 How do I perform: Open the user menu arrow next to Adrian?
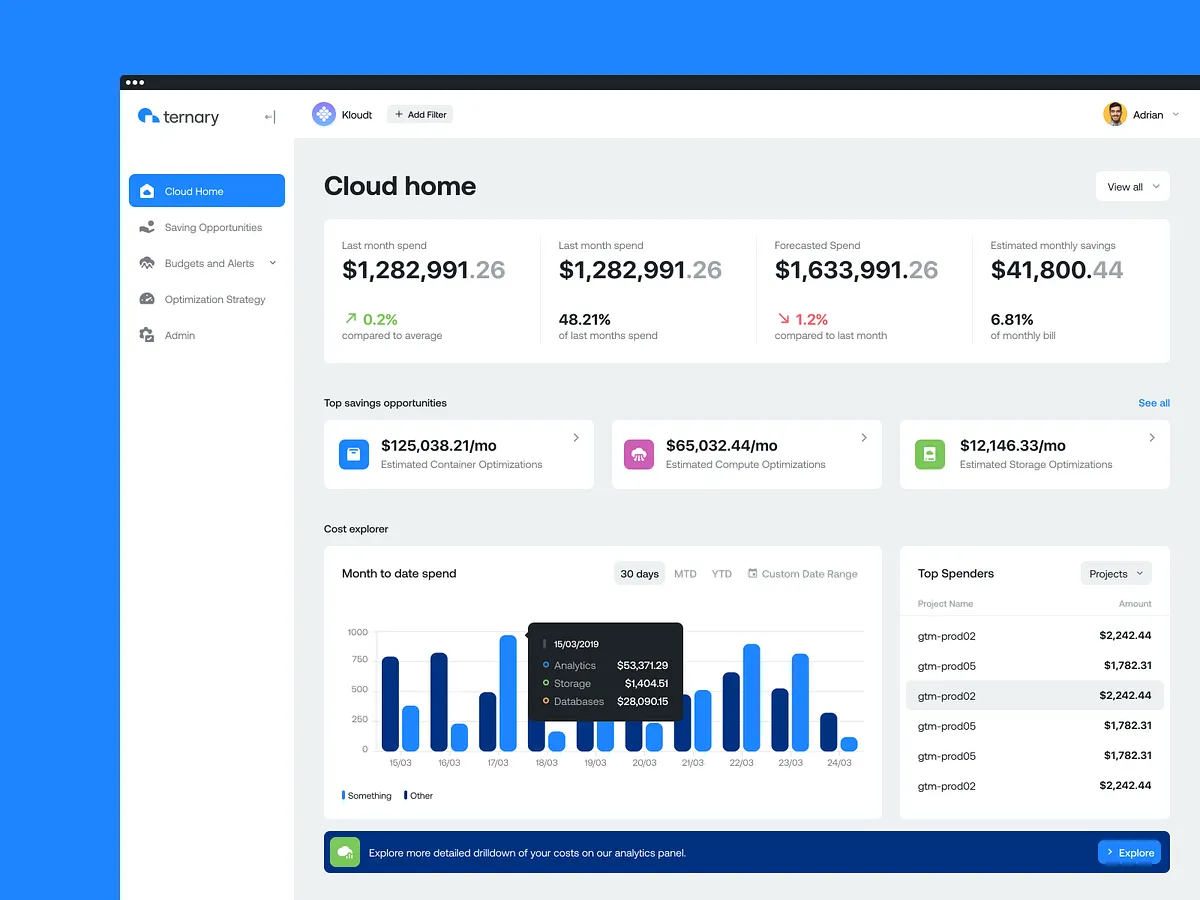(x=1176, y=115)
